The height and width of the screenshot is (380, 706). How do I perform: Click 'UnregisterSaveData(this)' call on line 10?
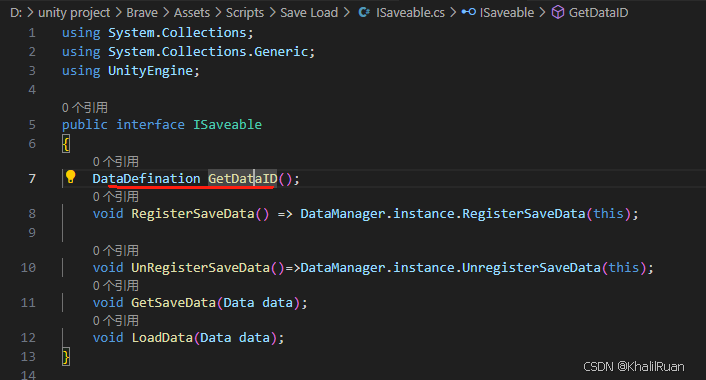coord(554,268)
